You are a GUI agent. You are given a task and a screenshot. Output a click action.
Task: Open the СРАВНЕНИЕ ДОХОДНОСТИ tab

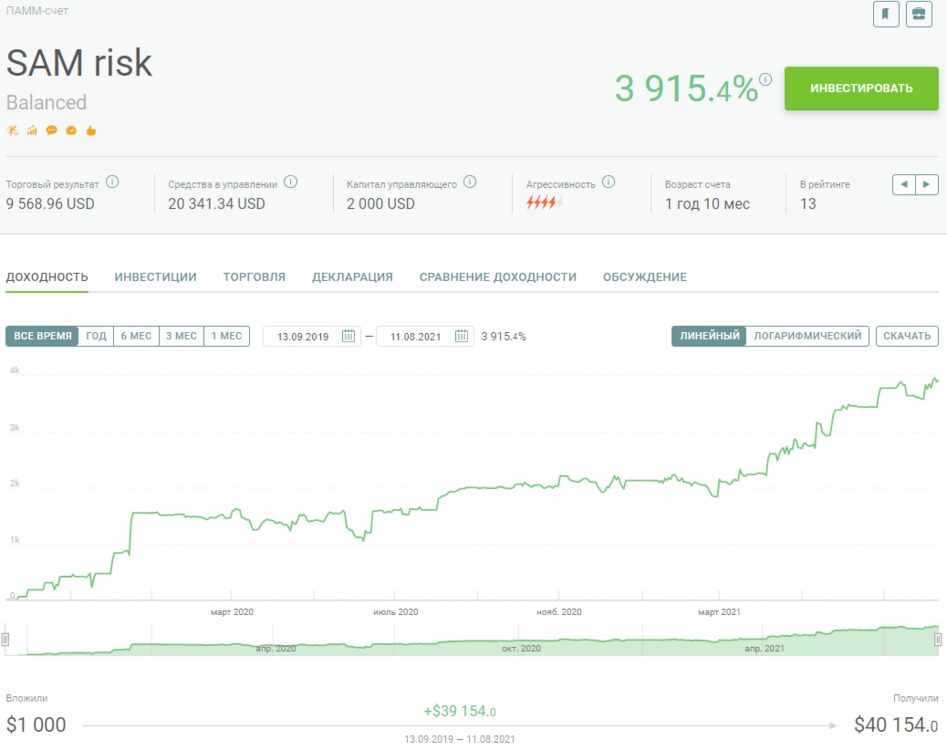click(498, 277)
